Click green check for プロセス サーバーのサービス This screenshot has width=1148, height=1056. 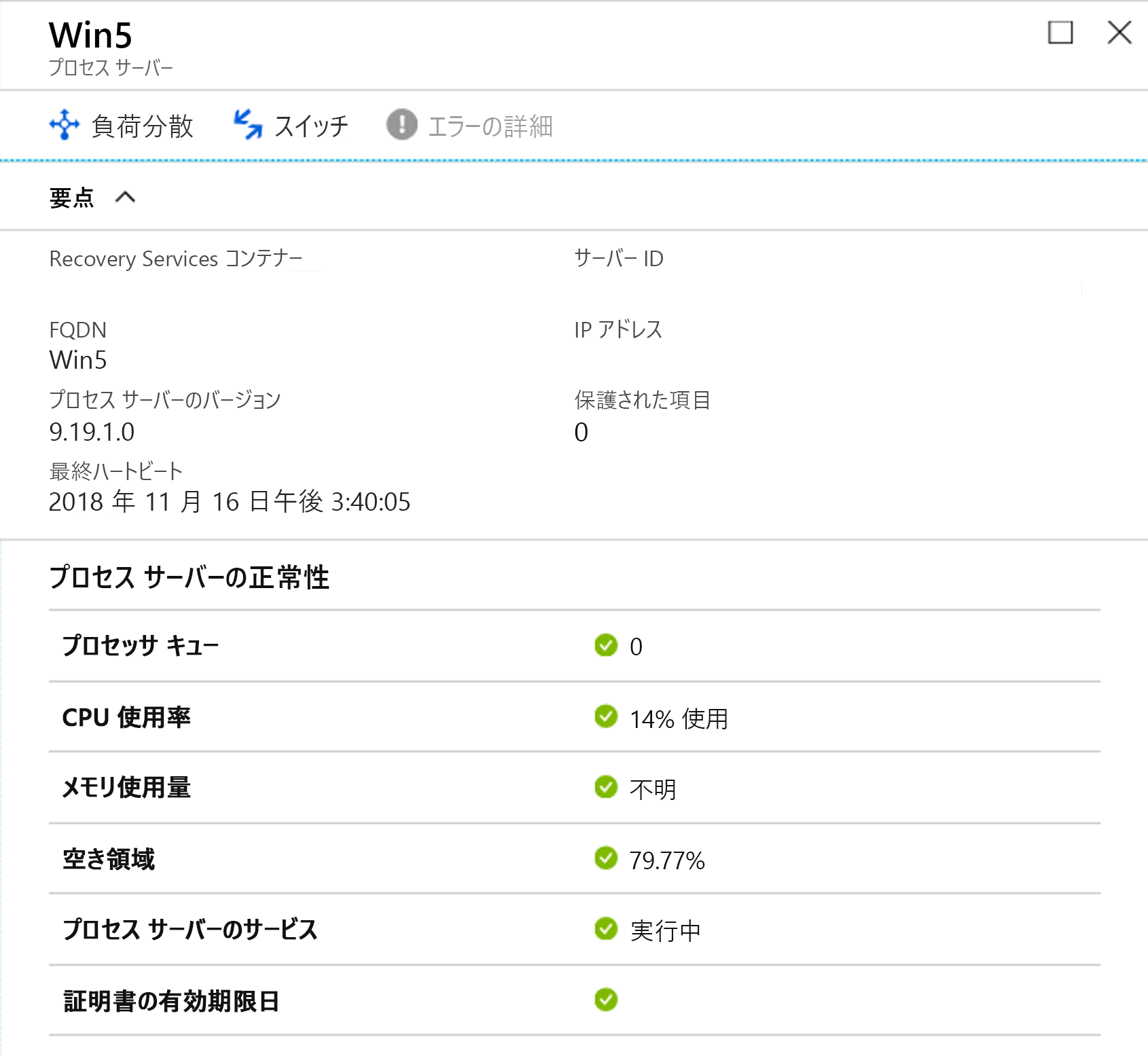coord(606,928)
